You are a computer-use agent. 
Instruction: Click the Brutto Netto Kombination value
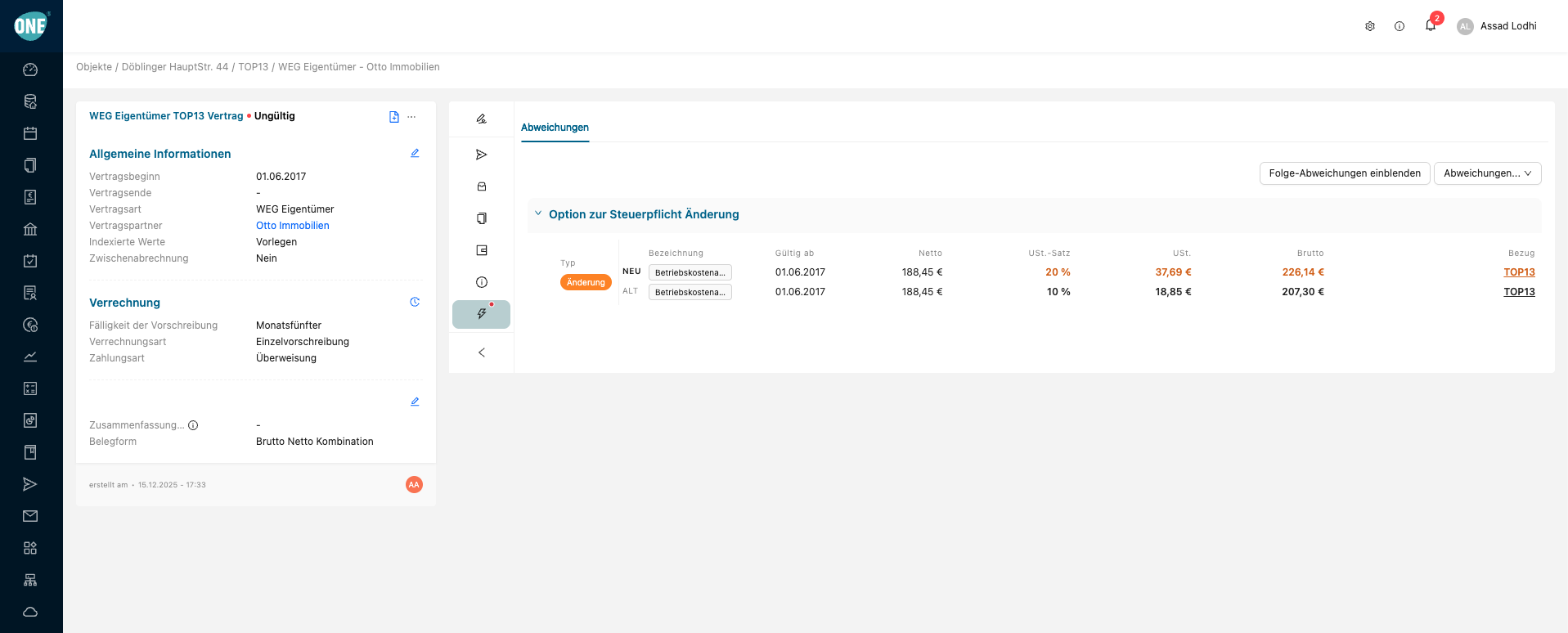click(x=315, y=442)
